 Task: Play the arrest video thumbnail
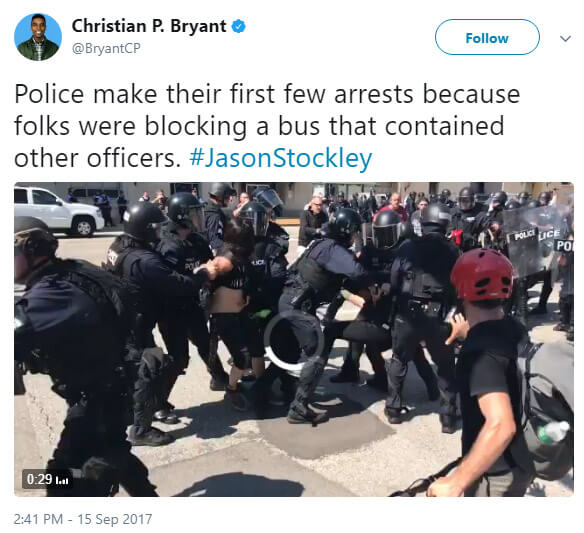point(294,339)
